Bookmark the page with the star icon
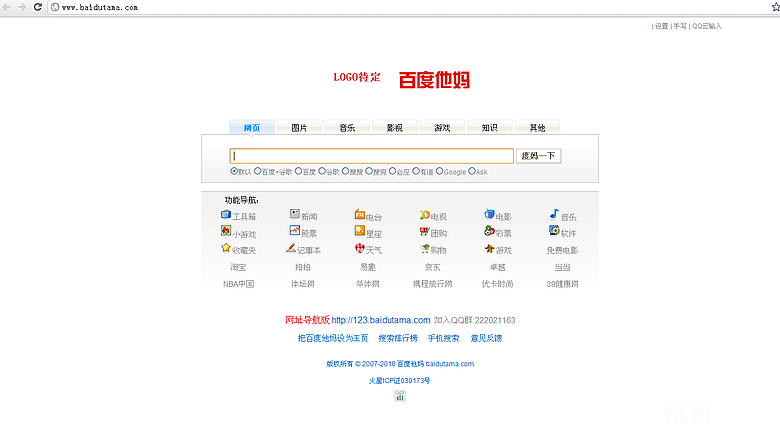 776,7
